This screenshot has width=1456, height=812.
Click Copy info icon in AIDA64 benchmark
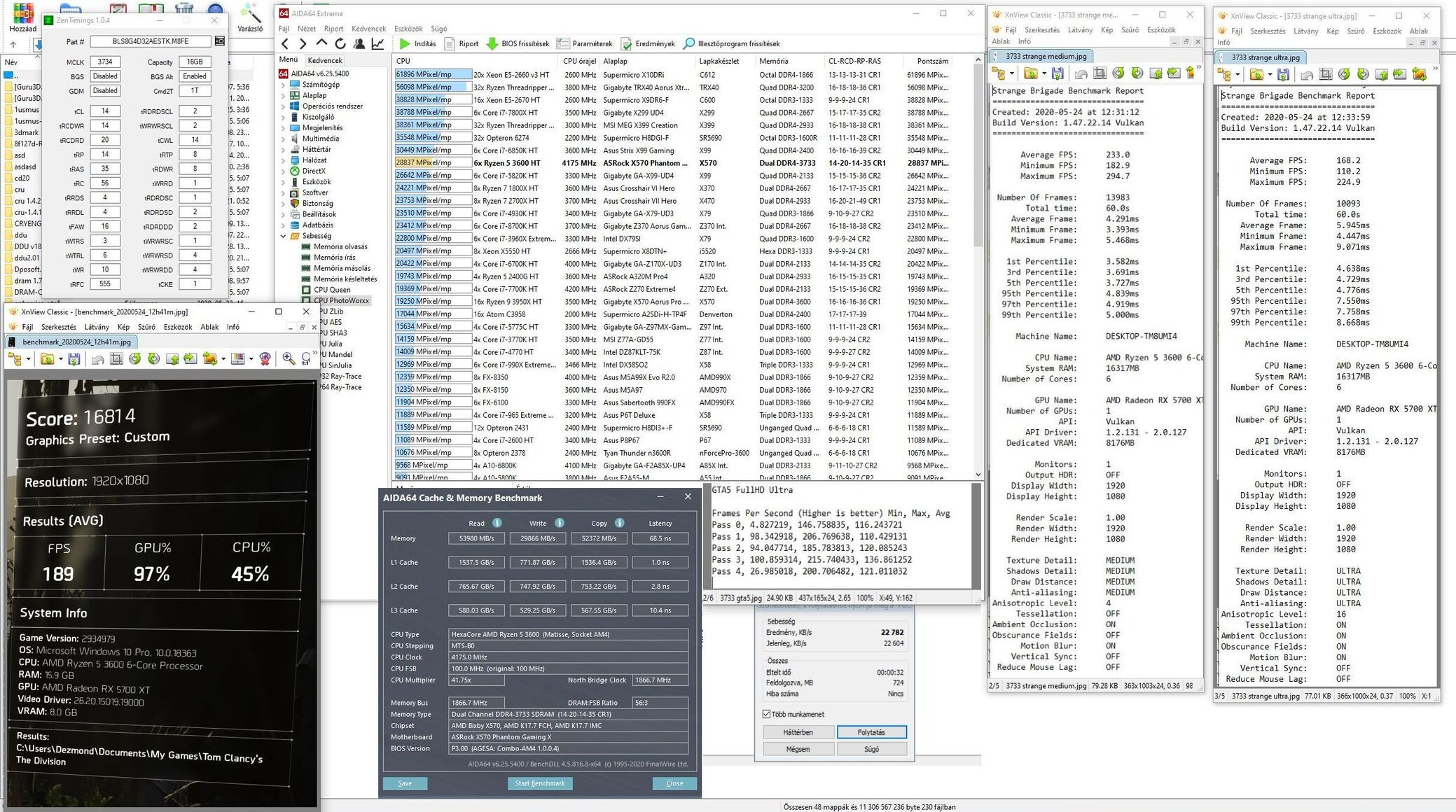click(619, 523)
